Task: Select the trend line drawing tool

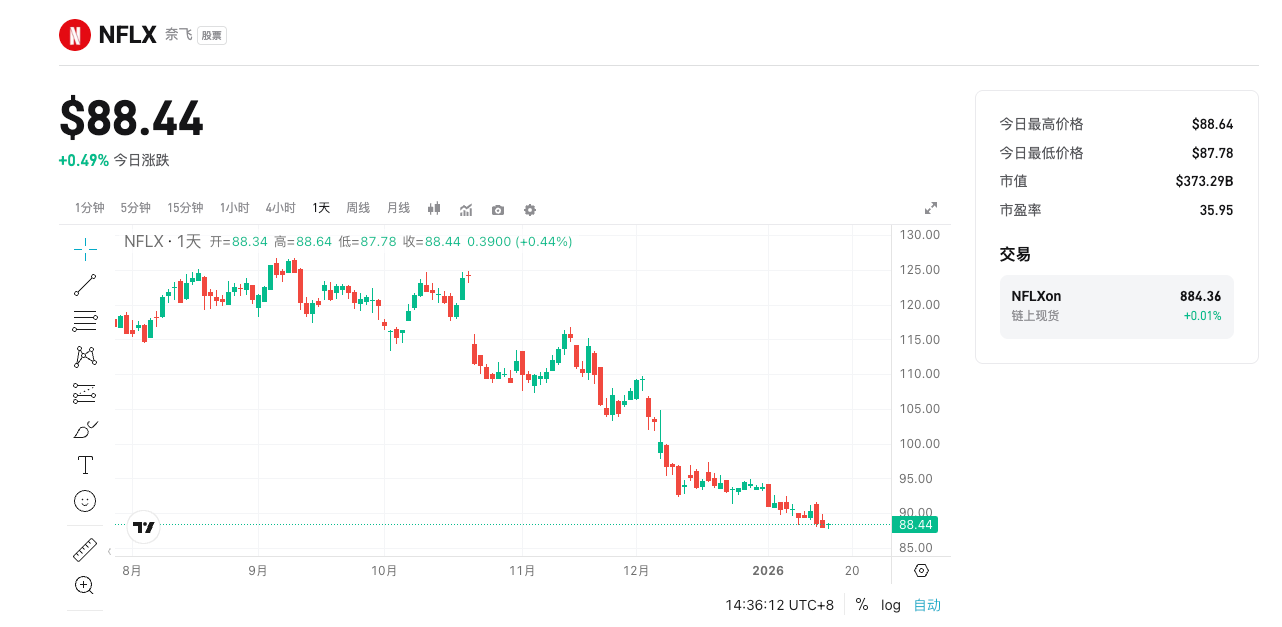Action: pos(85,285)
